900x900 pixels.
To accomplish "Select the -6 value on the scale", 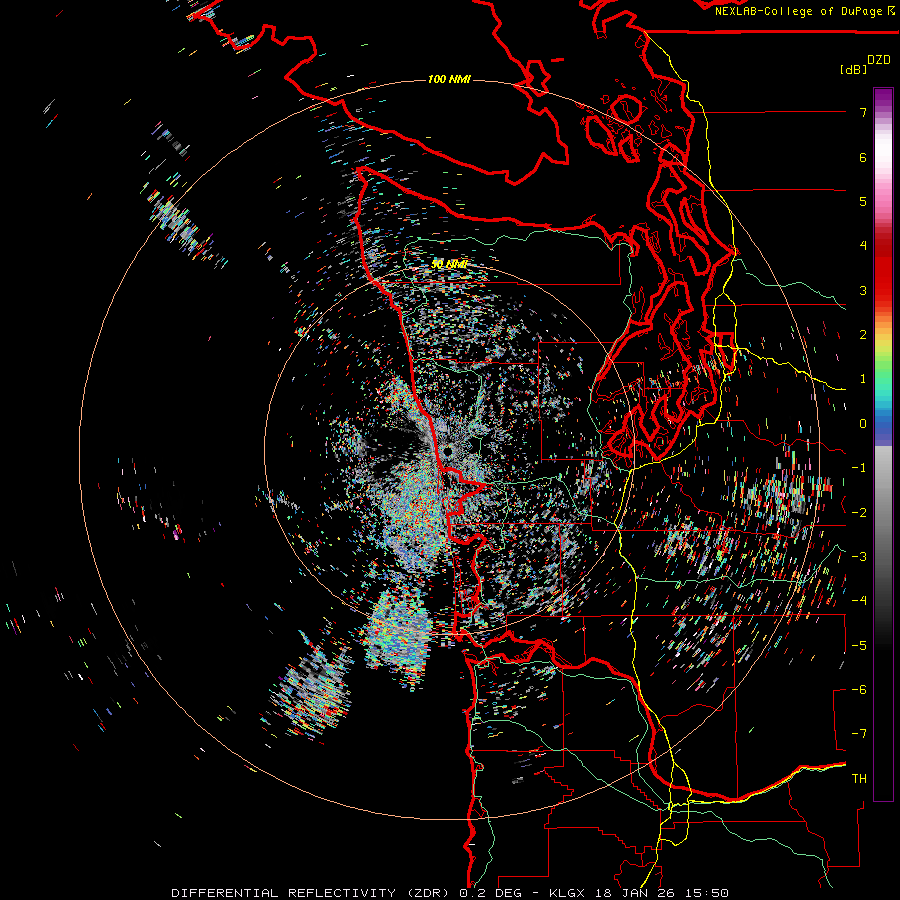I will point(859,690).
